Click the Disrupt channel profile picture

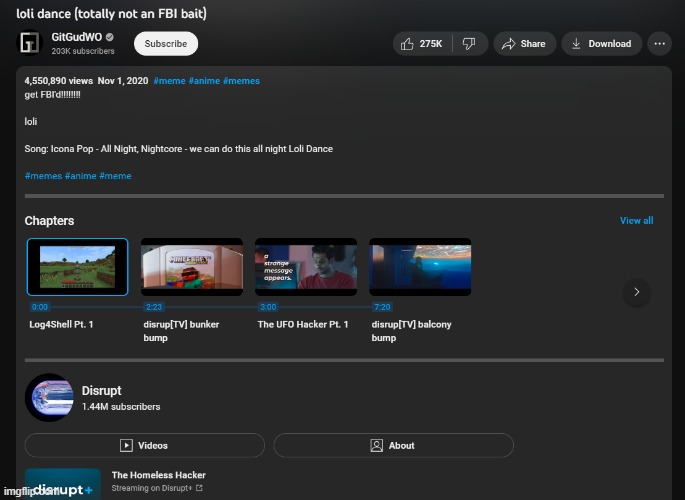pos(48,398)
